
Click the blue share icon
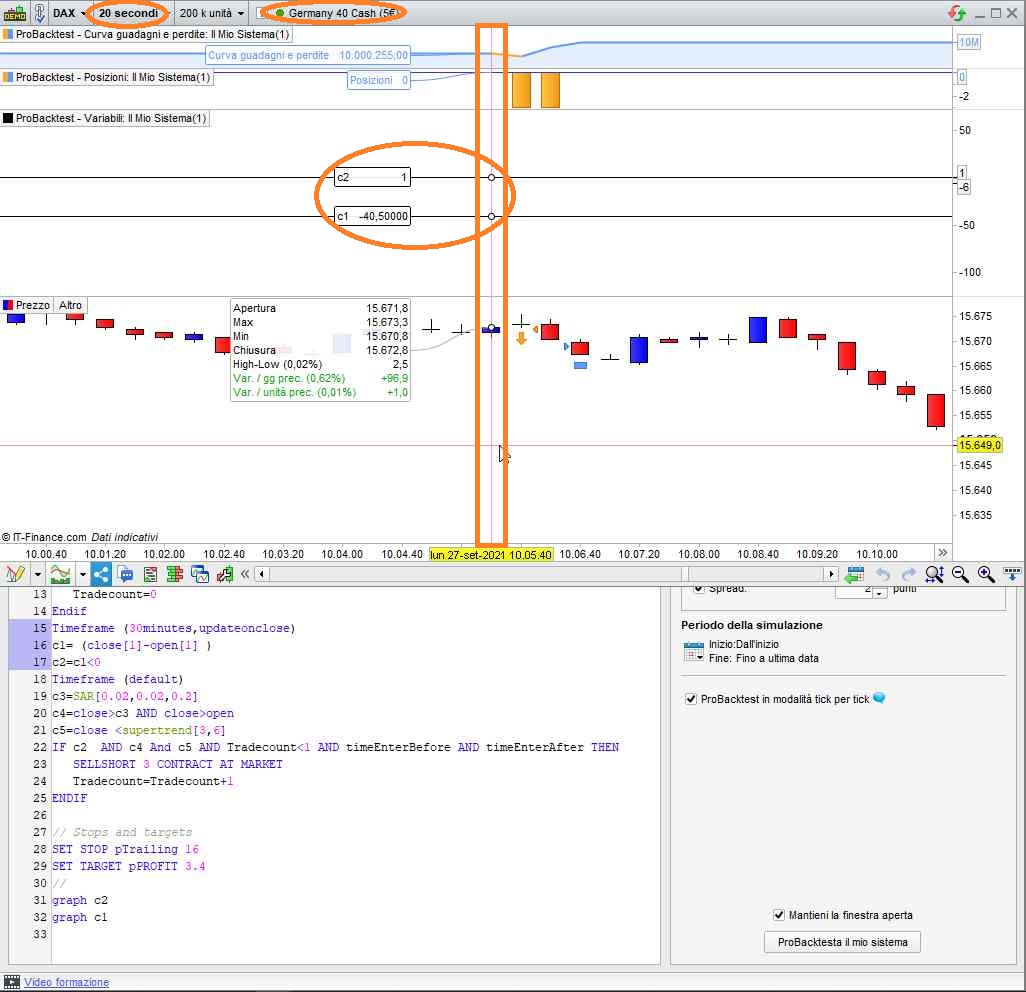click(x=101, y=575)
